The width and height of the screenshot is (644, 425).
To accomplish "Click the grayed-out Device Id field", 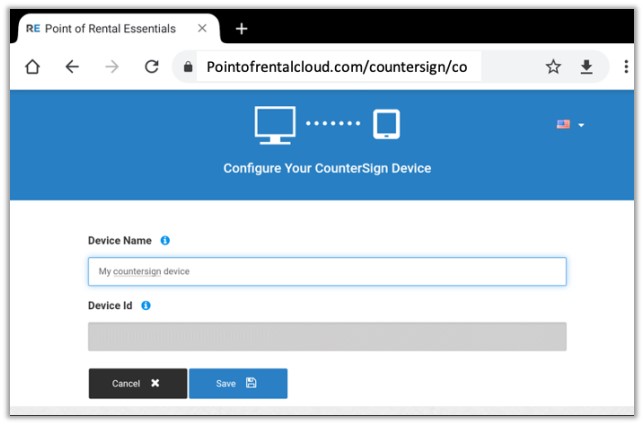I will click(327, 336).
